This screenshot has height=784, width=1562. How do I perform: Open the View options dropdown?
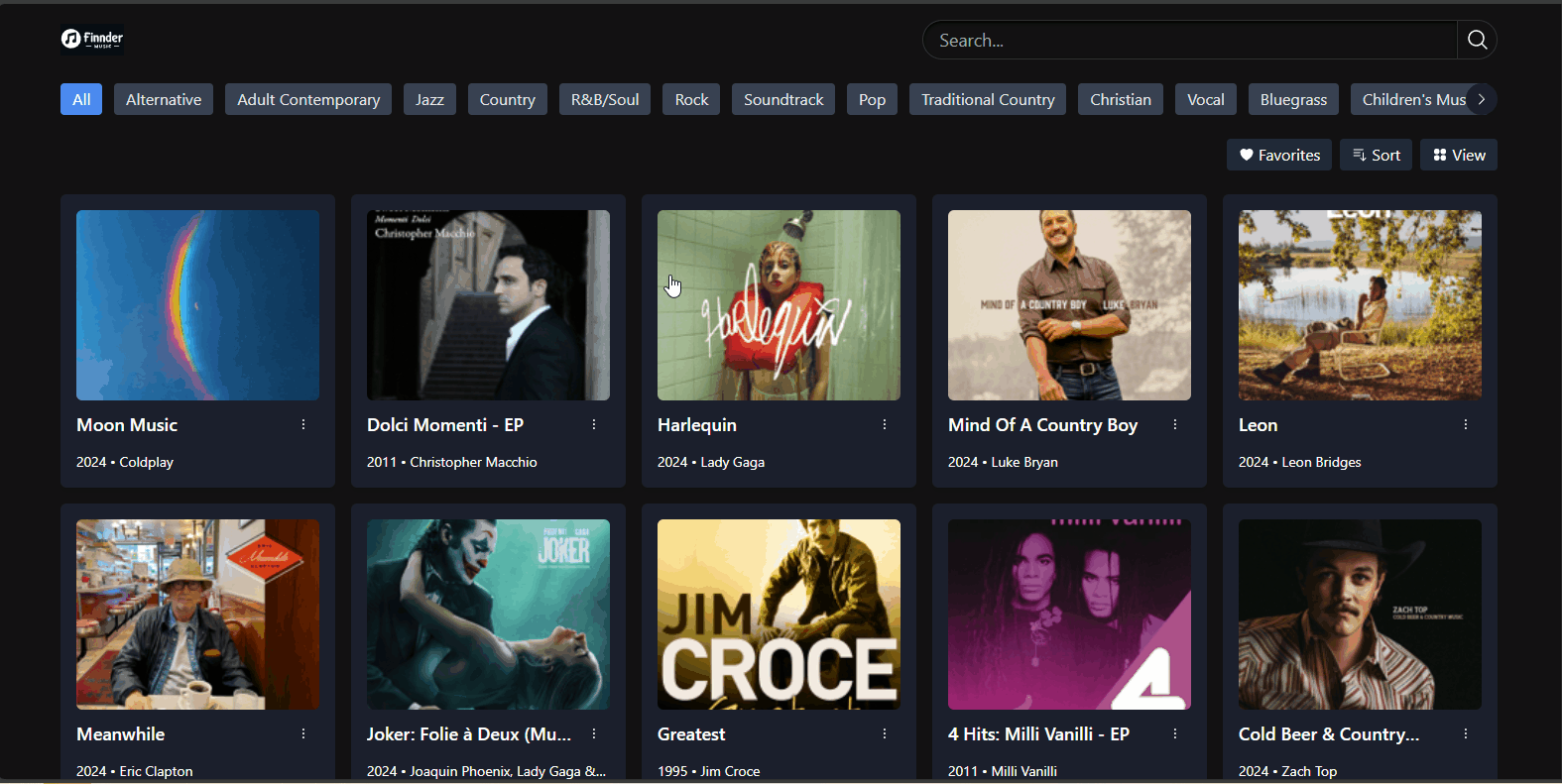click(x=1459, y=155)
